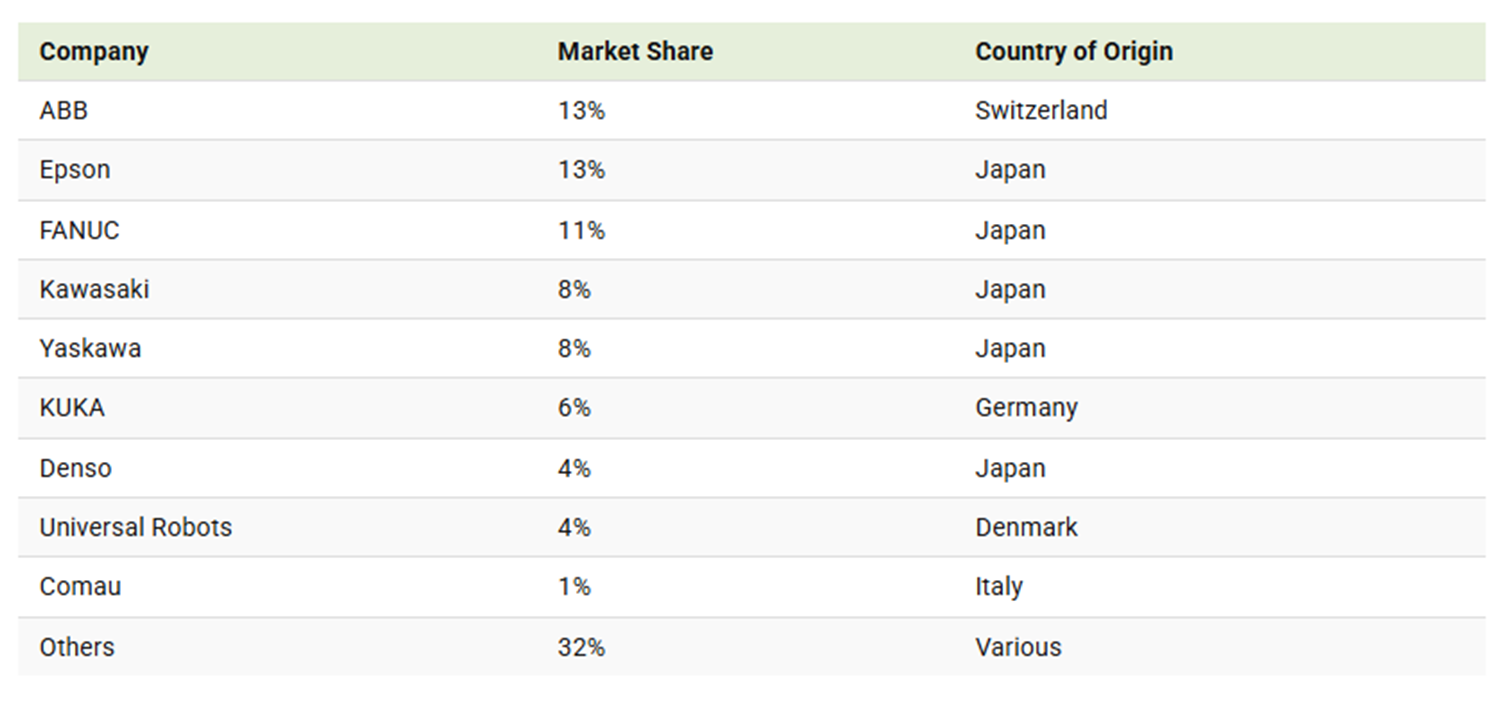Select the KUKA company cell
Viewport: 1505px width, 713px height.
(72, 408)
